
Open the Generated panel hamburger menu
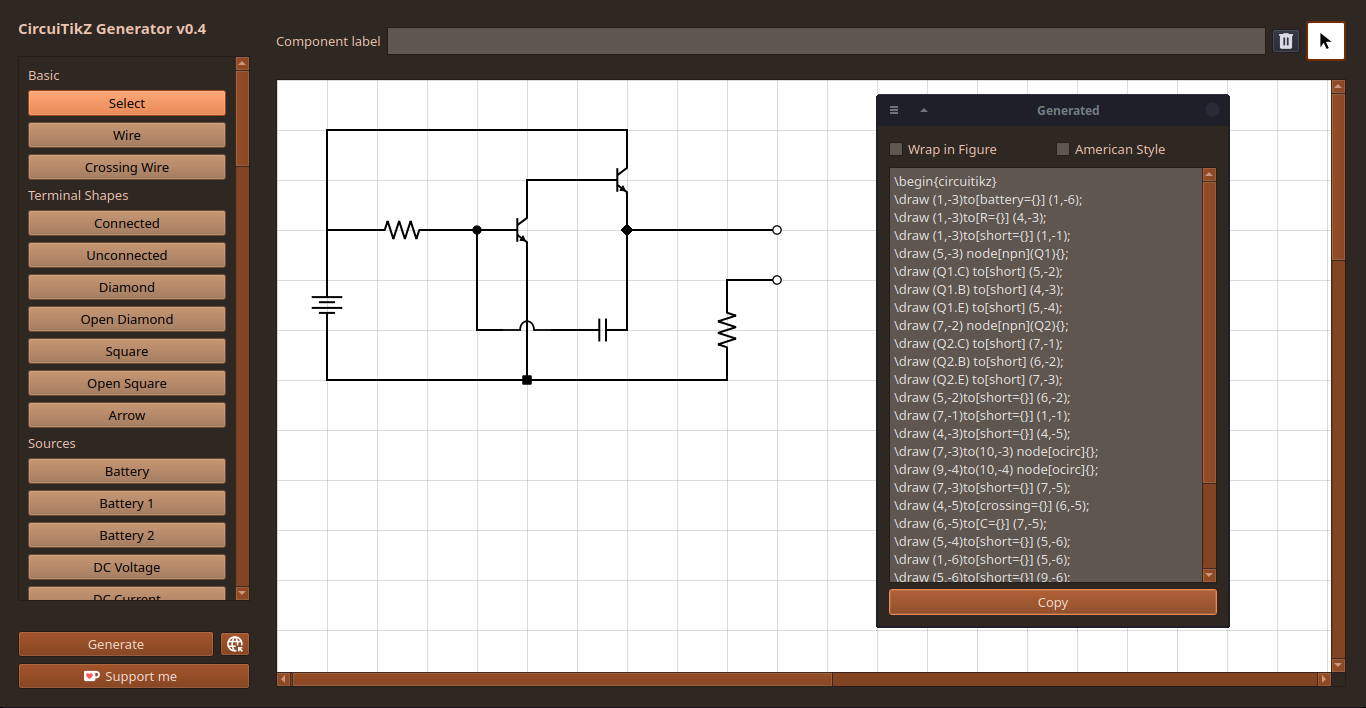coord(894,110)
